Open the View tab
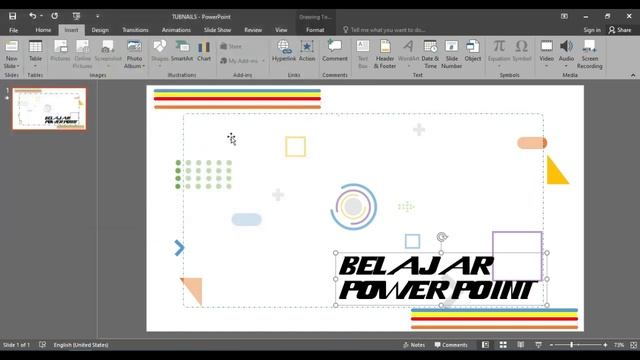 281,30
